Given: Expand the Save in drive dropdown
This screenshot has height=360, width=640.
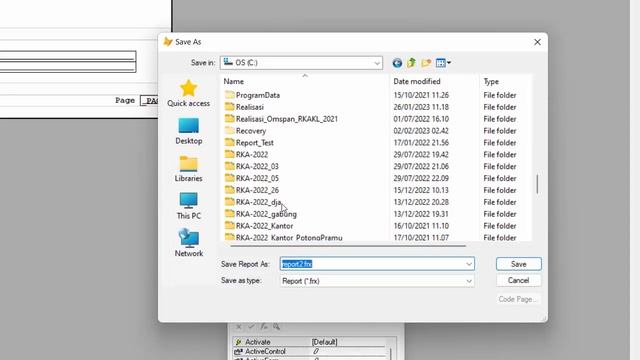Looking at the screenshot, I should pyautogui.click(x=377, y=63).
